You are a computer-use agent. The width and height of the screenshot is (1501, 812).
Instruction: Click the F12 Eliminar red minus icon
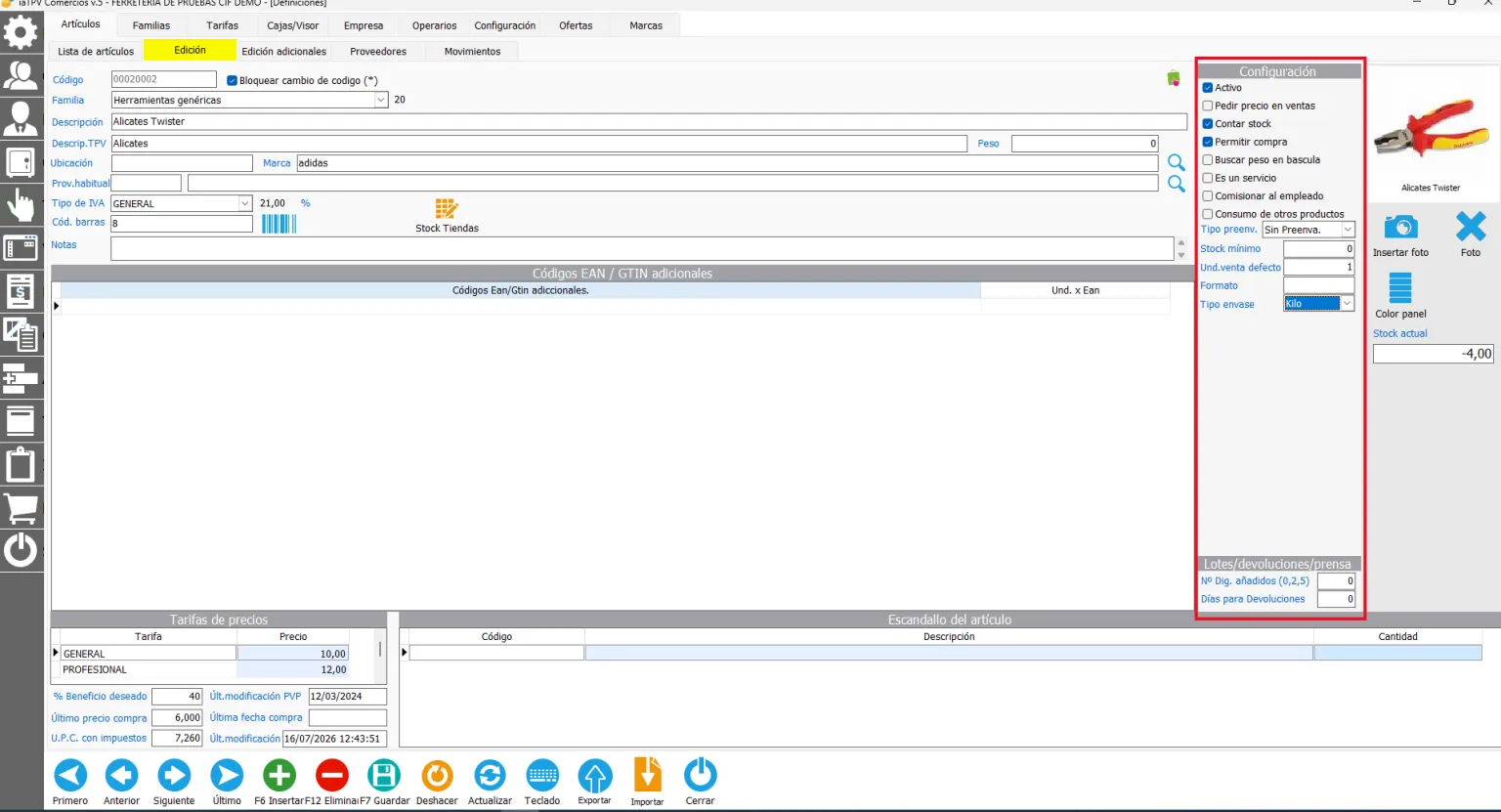(x=332, y=776)
